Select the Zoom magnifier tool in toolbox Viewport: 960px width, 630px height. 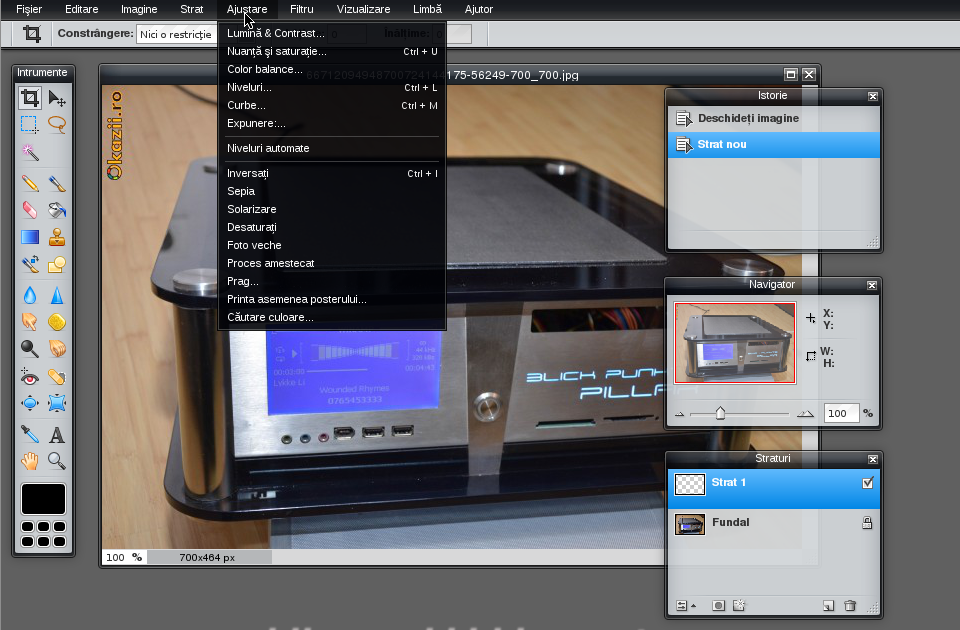pos(57,460)
